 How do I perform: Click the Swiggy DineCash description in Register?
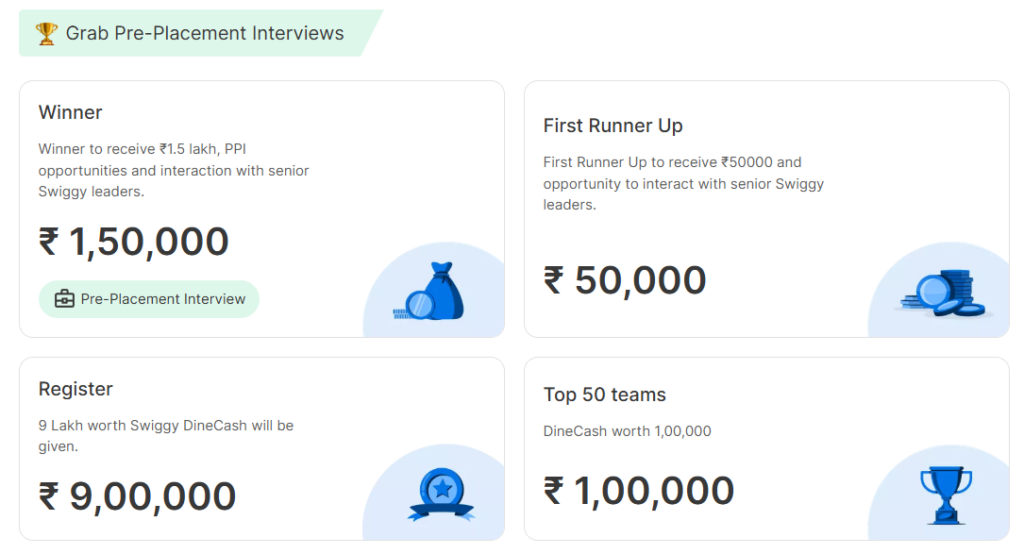click(166, 435)
